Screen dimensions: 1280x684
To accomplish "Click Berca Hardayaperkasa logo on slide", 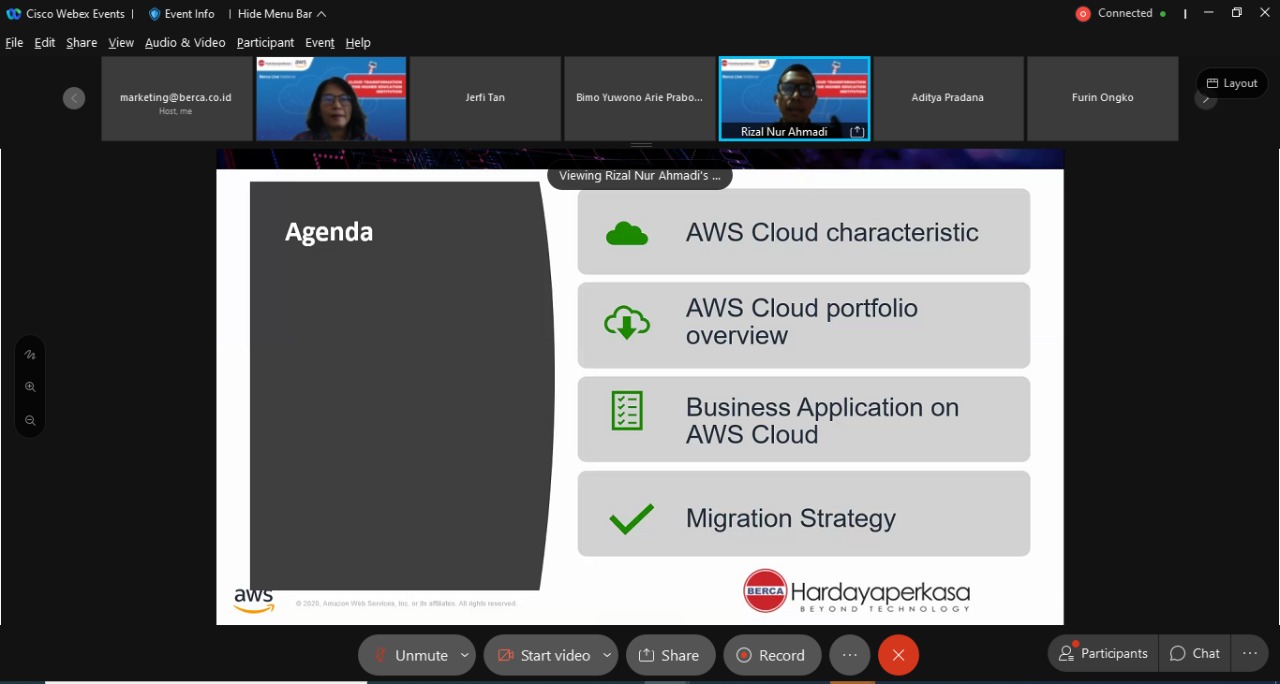I will point(857,591).
